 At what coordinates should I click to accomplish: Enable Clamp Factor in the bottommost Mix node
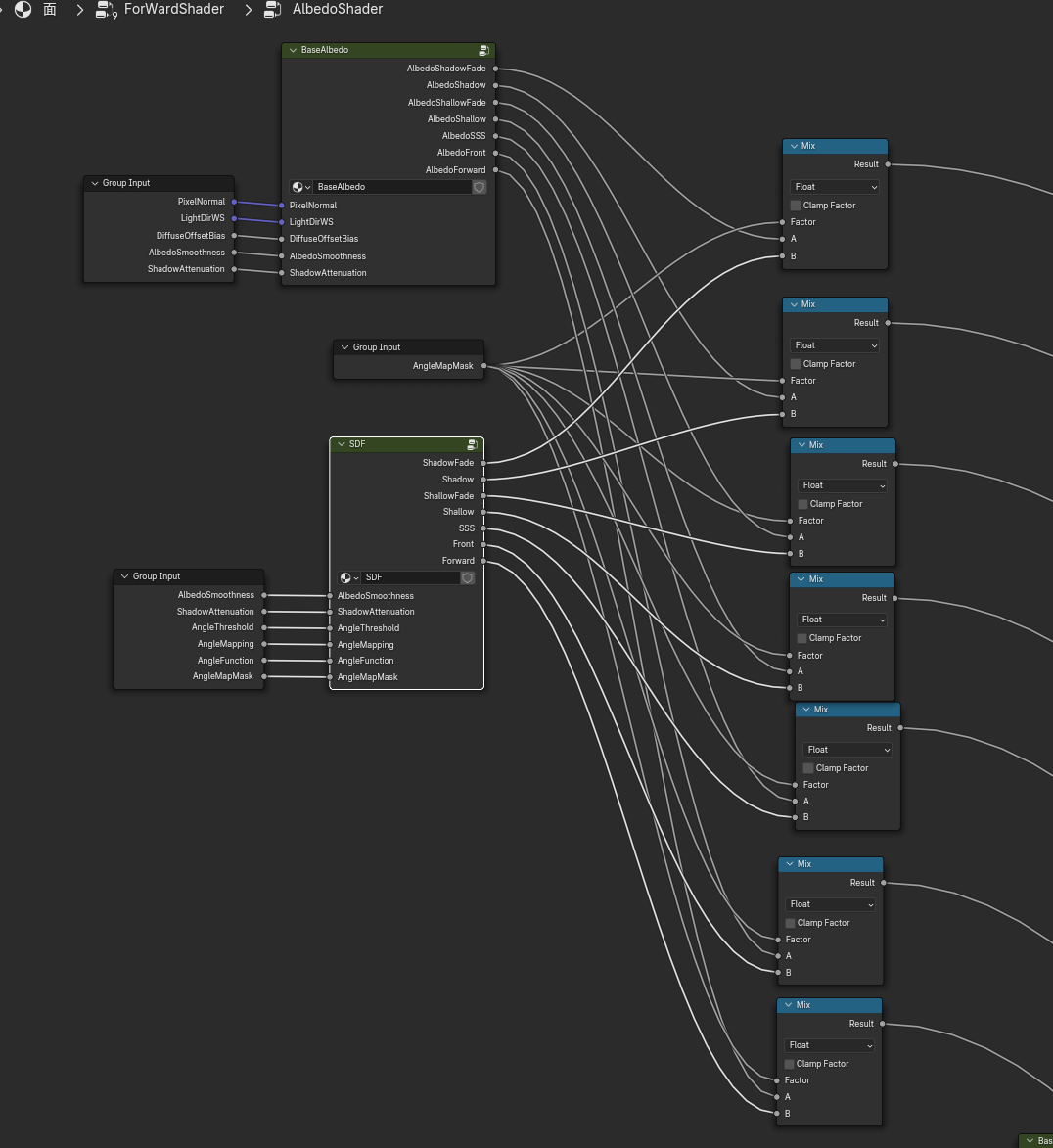[789, 1064]
